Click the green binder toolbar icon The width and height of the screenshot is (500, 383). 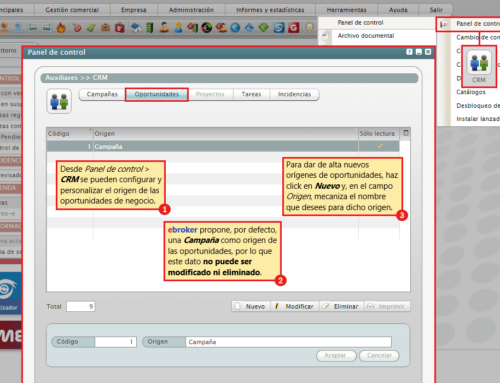point(150,28)
